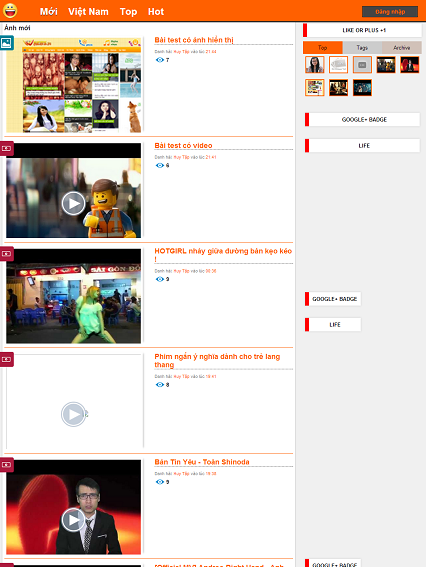Click the Đăng nhập login button
The height and width of the screenshot is (567, 426).
pyautogui.click(x=390, y=12)
